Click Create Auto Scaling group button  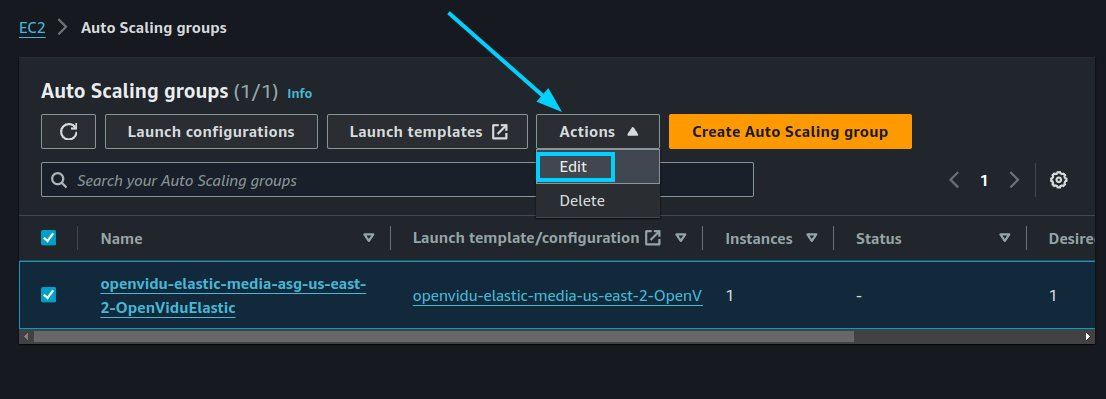click(790, 132)
